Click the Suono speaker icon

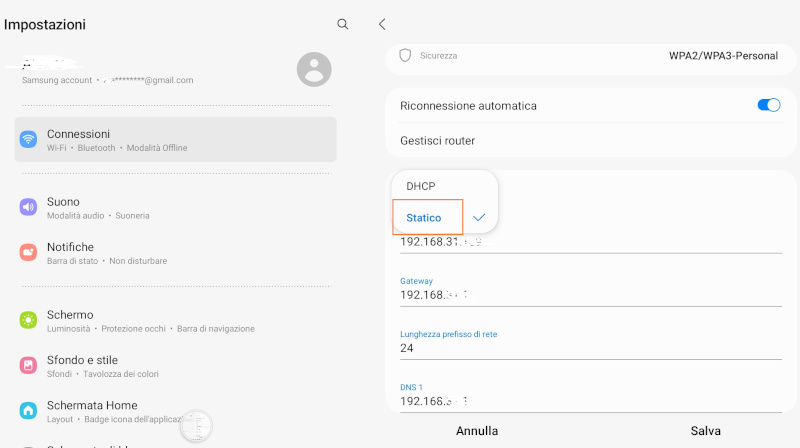click(x=28, y=207)
